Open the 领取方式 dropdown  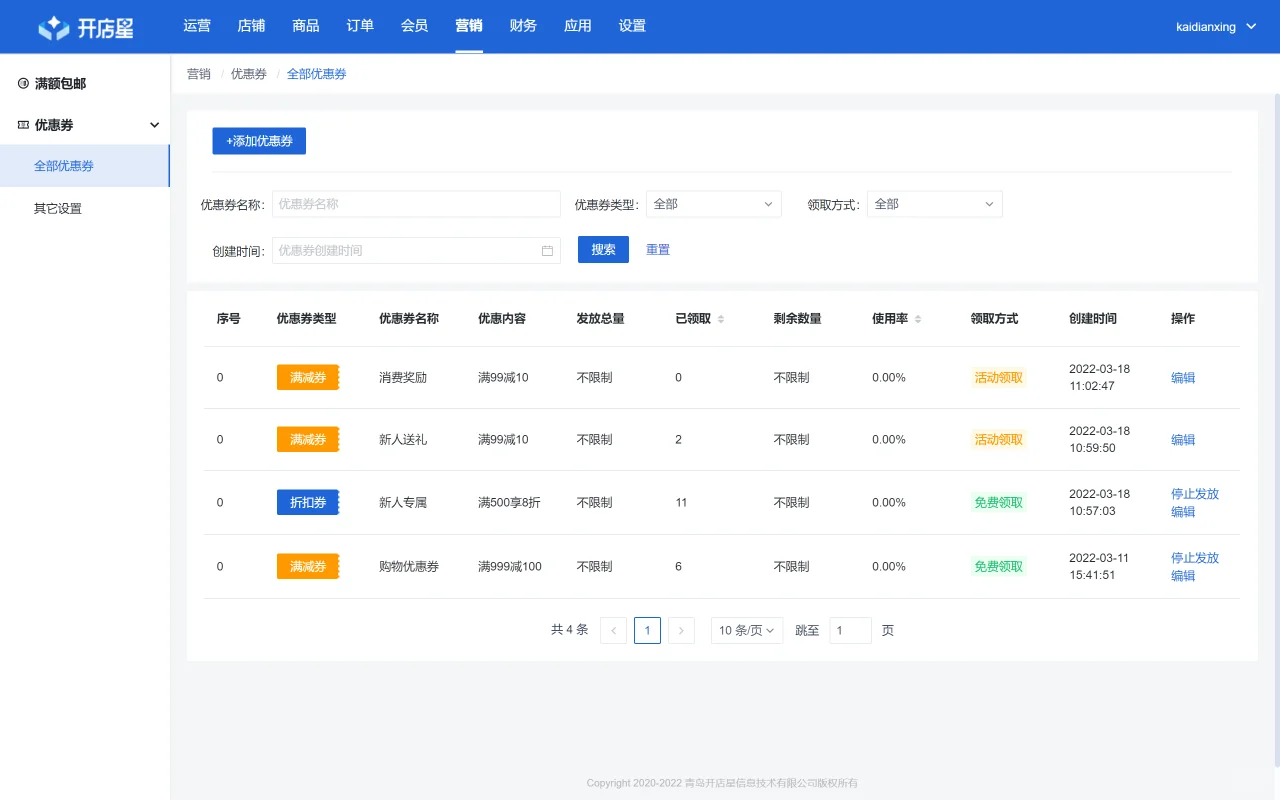click(x=934, y=203)
